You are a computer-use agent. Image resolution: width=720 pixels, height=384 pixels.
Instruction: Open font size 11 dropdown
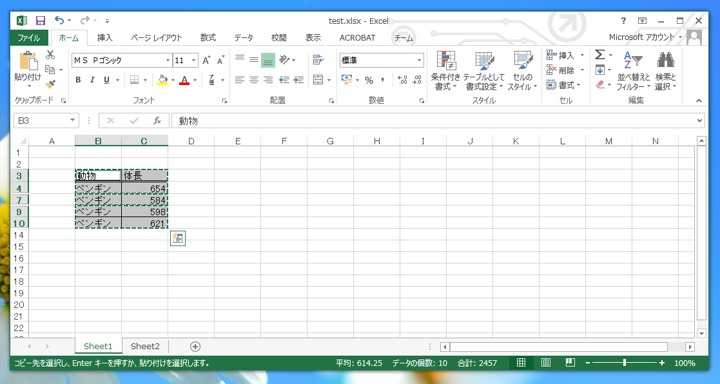point(194,60)
